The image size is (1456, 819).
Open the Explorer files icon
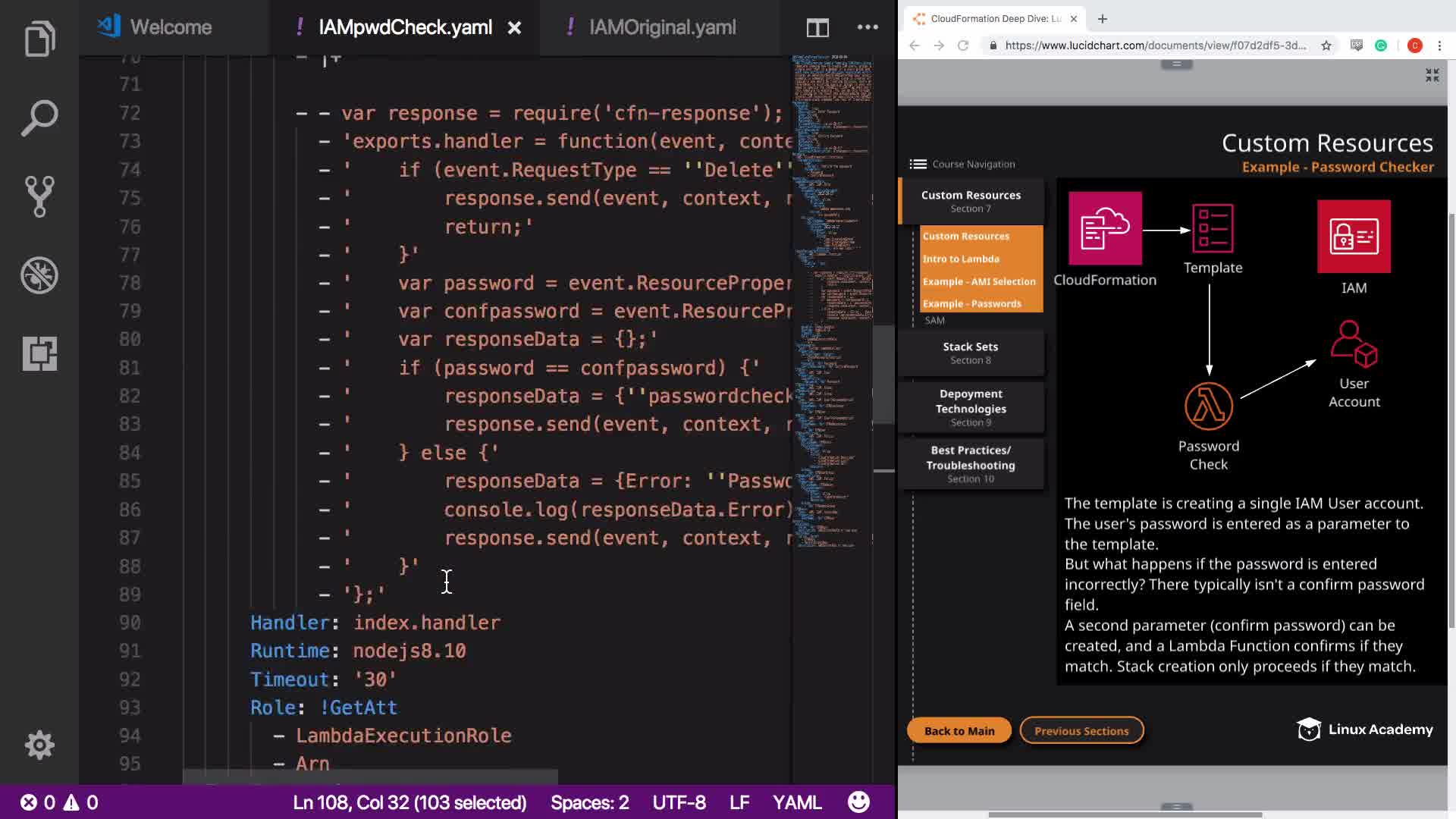coord(39,38)
